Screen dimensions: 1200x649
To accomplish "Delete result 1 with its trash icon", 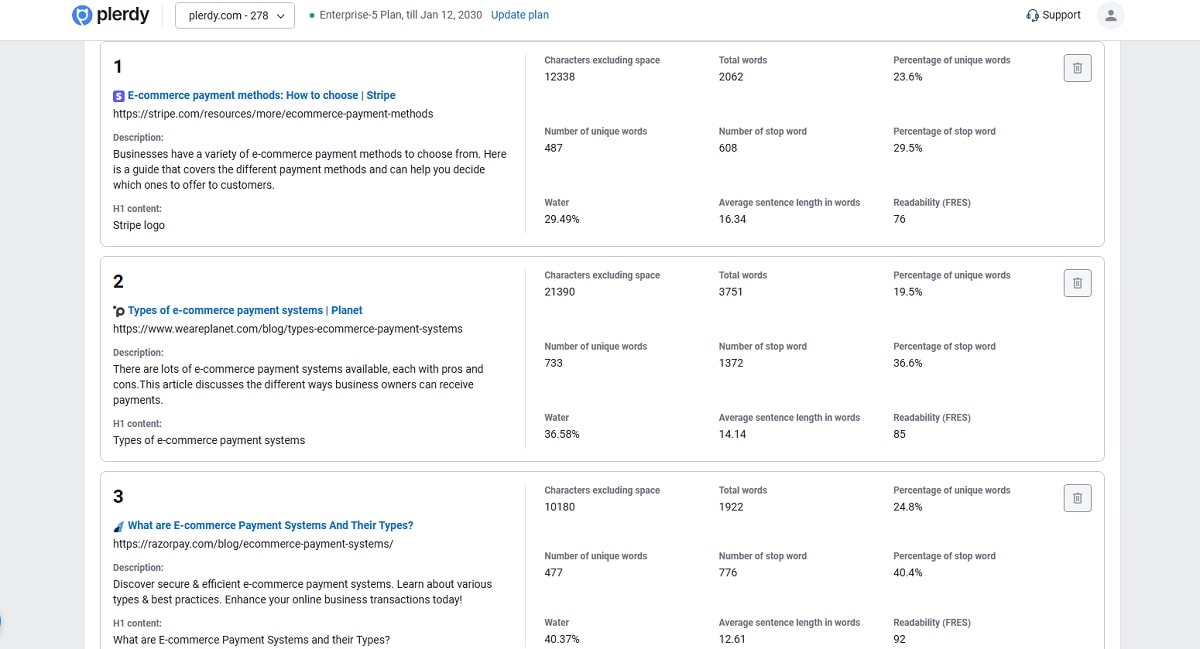I will pos(1077,68).
